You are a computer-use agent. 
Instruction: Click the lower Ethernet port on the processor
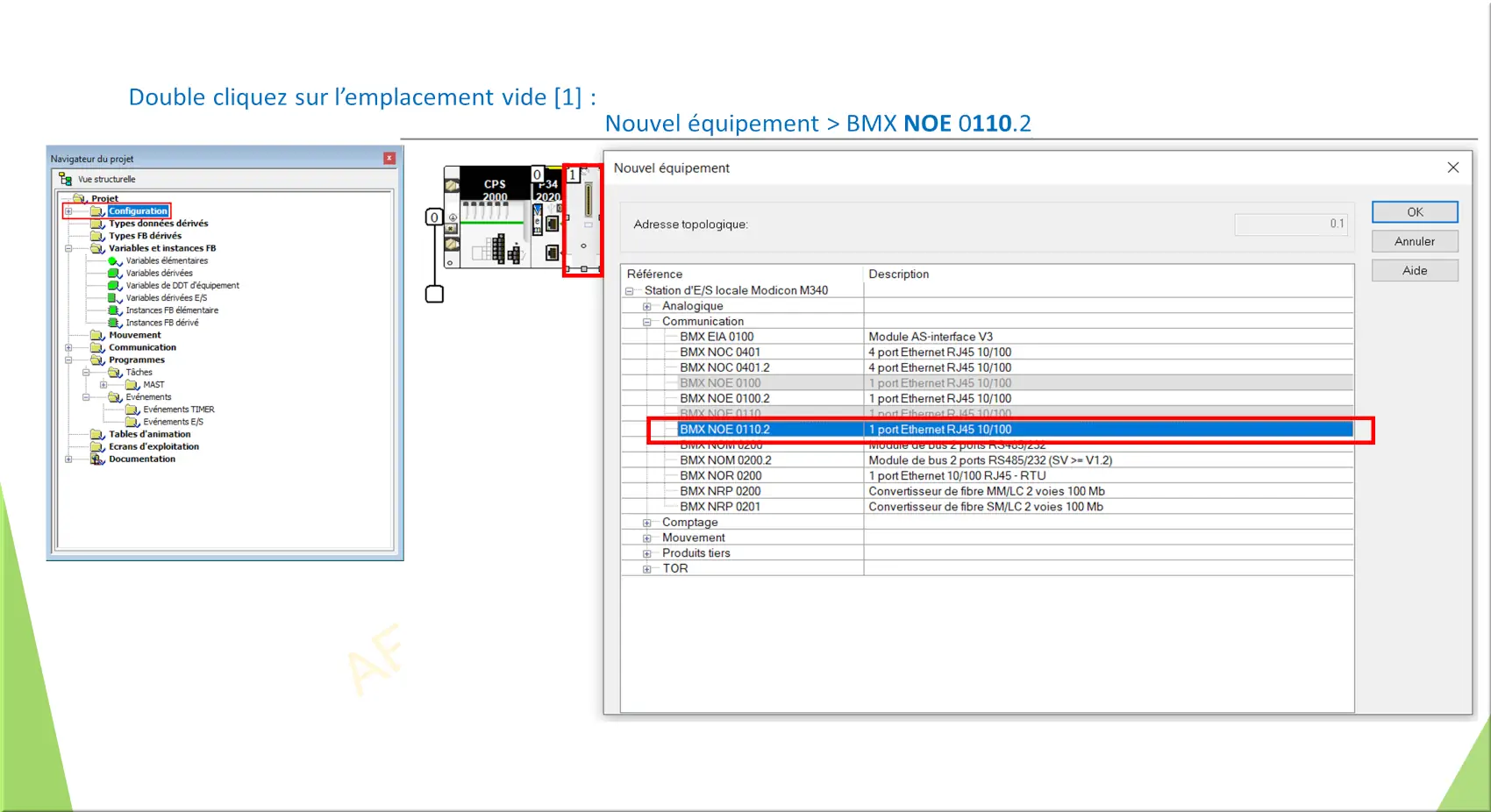click(x=552, y=253)
